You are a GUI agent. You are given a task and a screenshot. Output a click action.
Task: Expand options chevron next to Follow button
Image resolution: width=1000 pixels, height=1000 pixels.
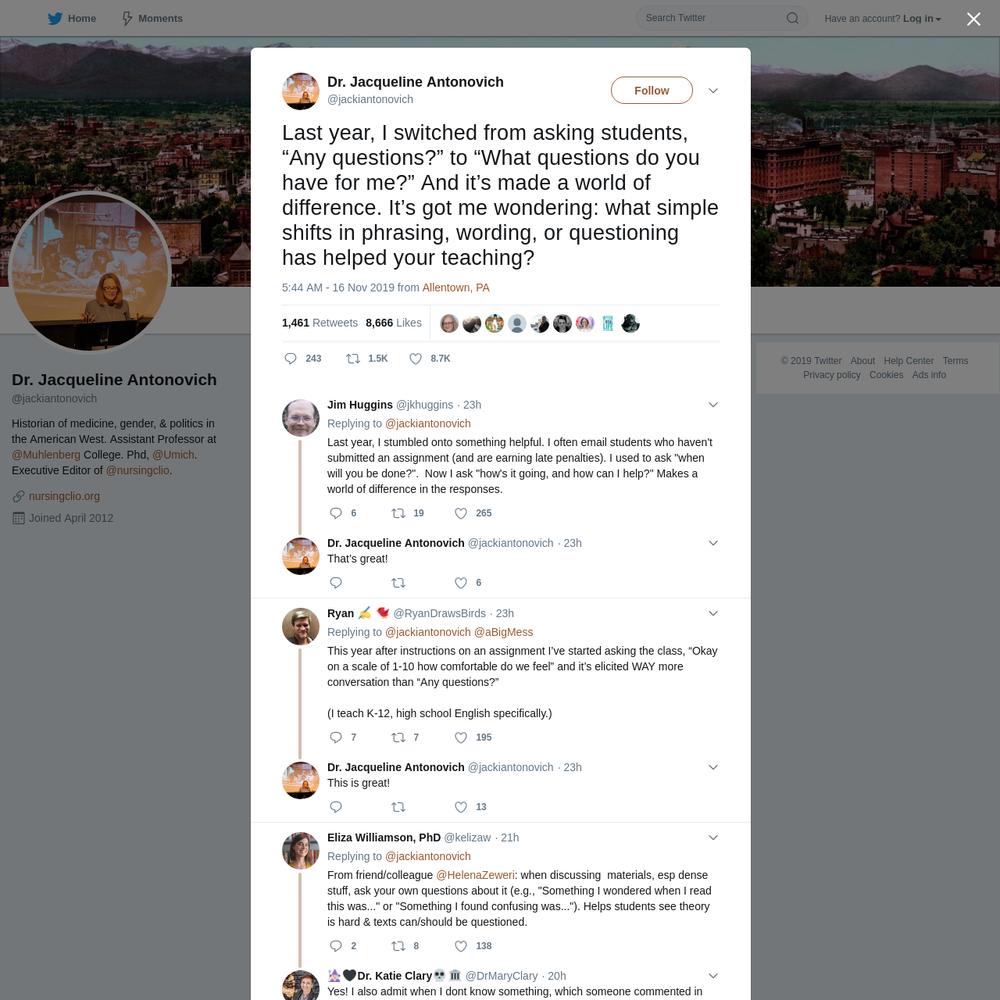click(x=713, y=91)
